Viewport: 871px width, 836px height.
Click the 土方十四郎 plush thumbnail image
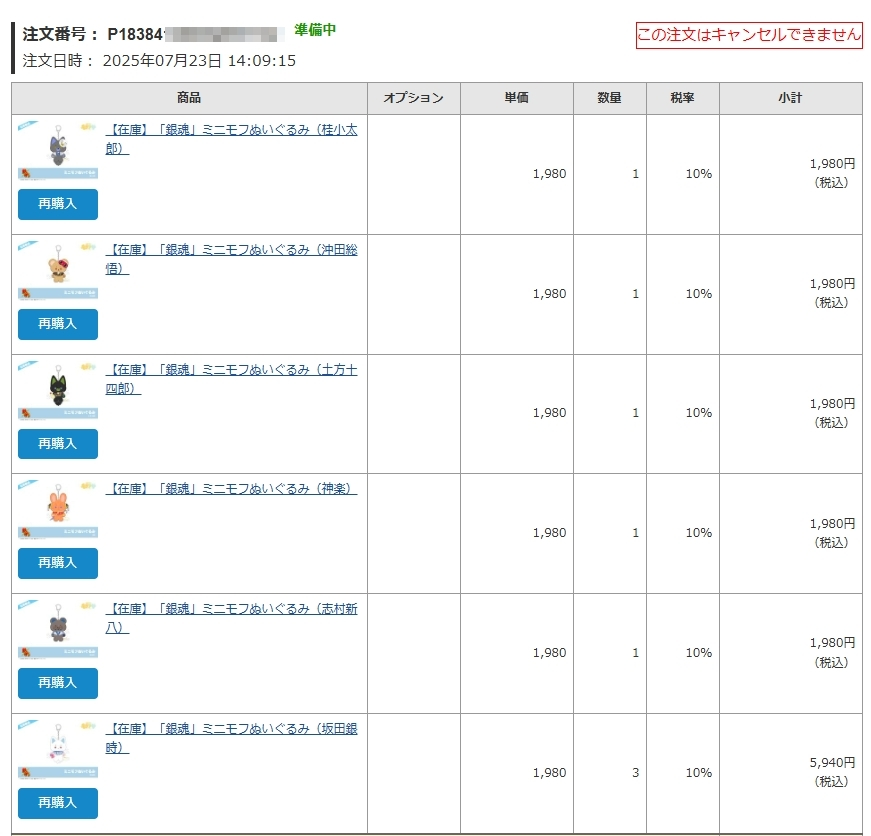click(58, 390)
